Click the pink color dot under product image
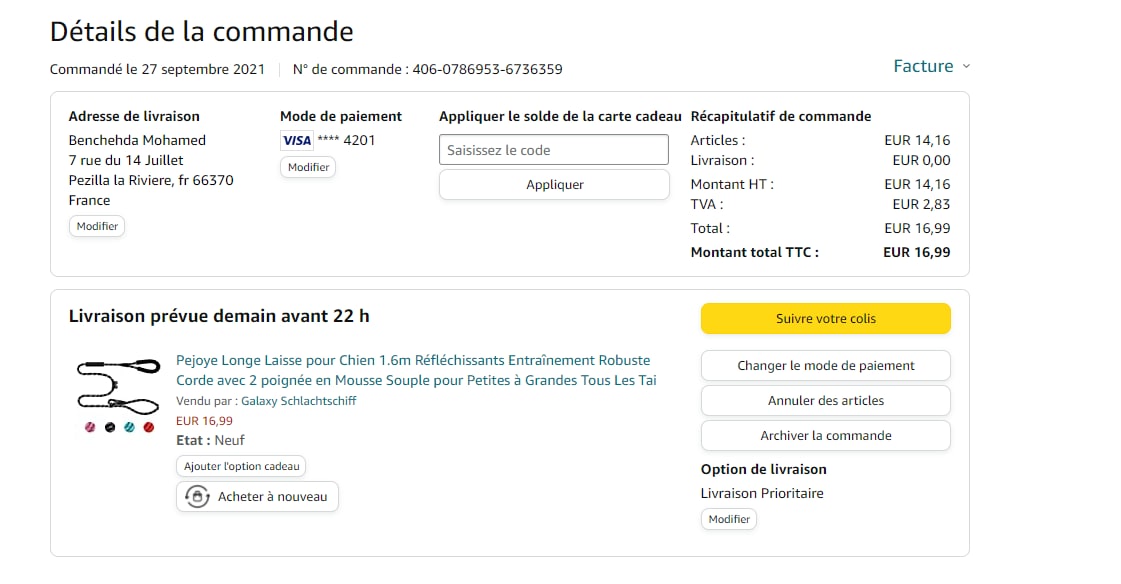Image resolution: width=1121 pixels, height=584 pixels. (90, 427)
